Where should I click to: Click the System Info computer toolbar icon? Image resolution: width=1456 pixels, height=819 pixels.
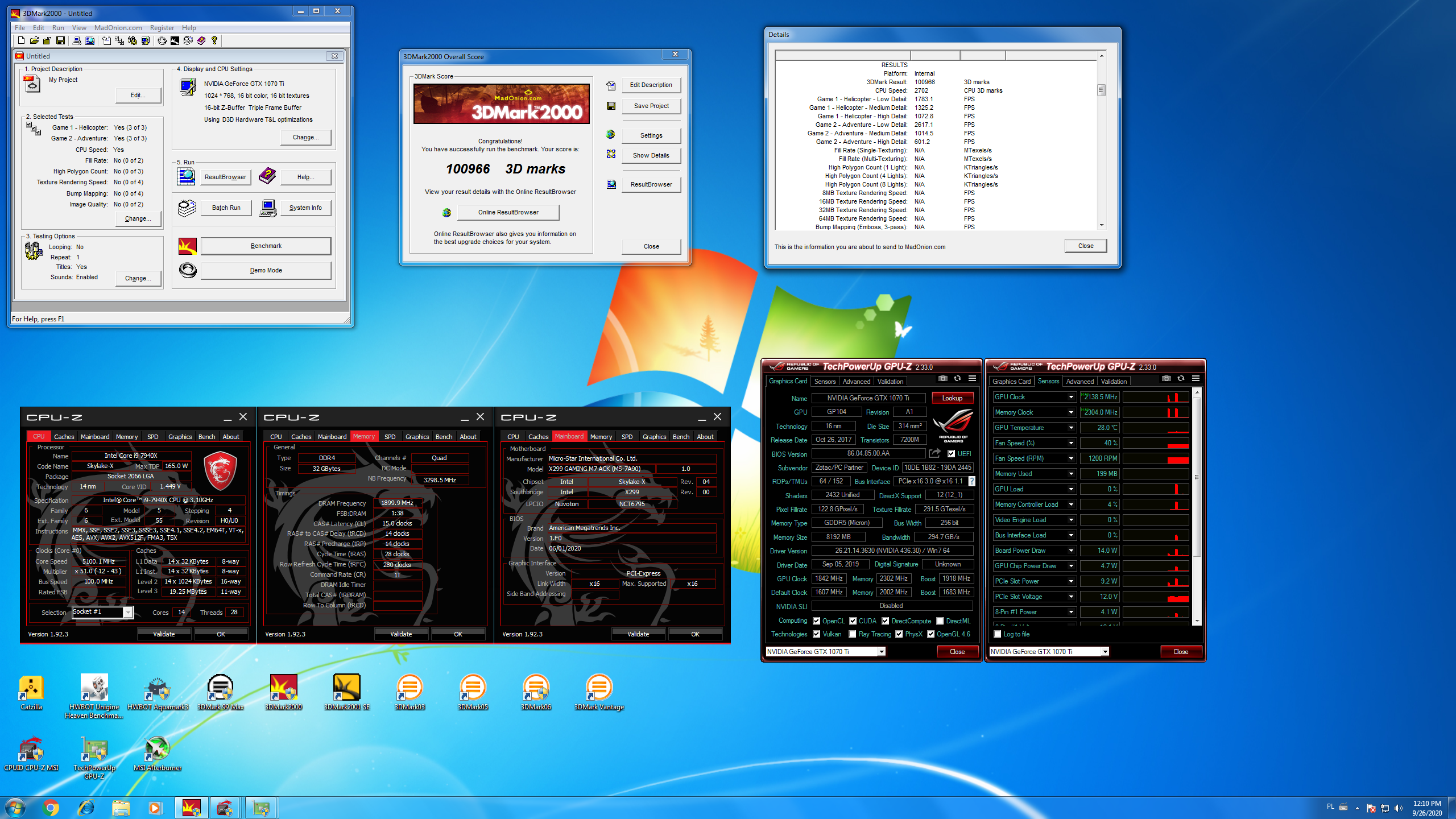[x=76, y=40]
